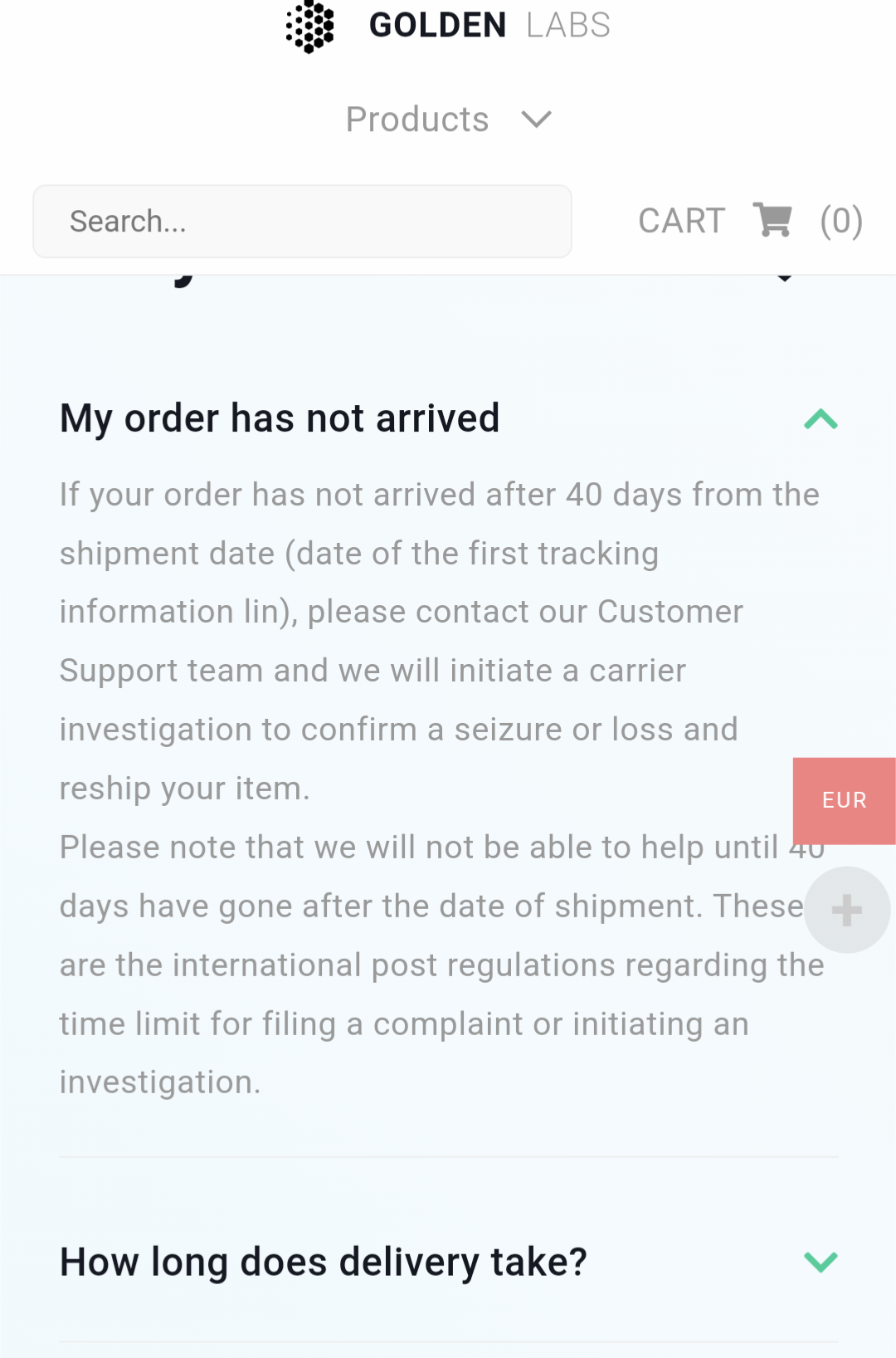The width and height of the screenshot is (896, 1358).
Task: Click the green up chevron beside My order heading
Action: point(820,418)
